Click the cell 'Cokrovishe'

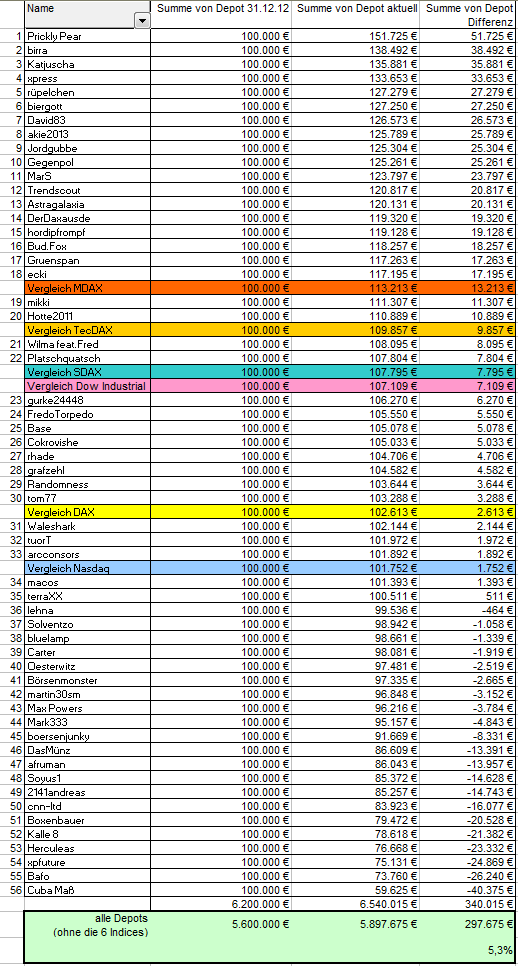click(x=87, y=442)
